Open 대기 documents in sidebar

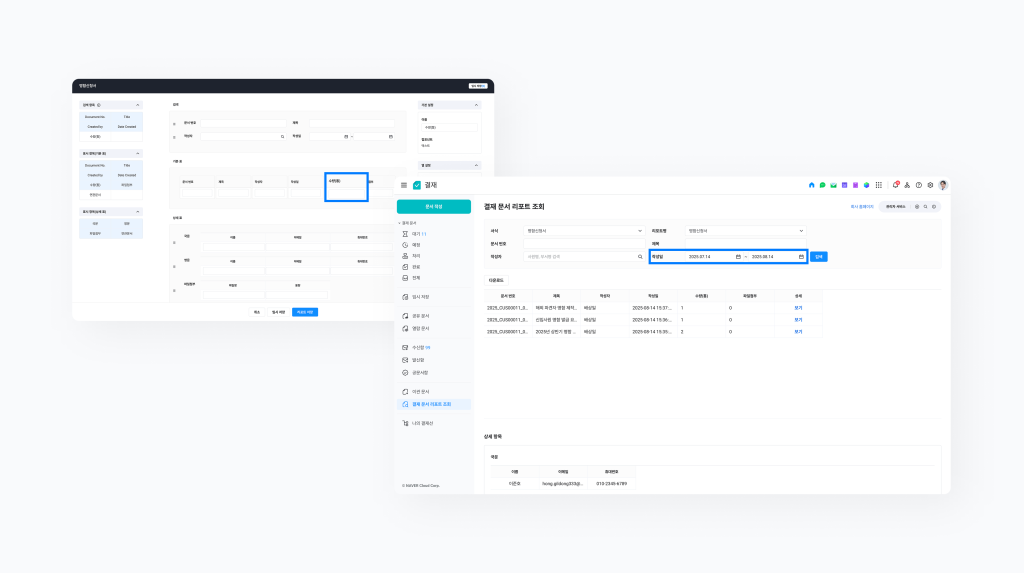tap(418, 233)
